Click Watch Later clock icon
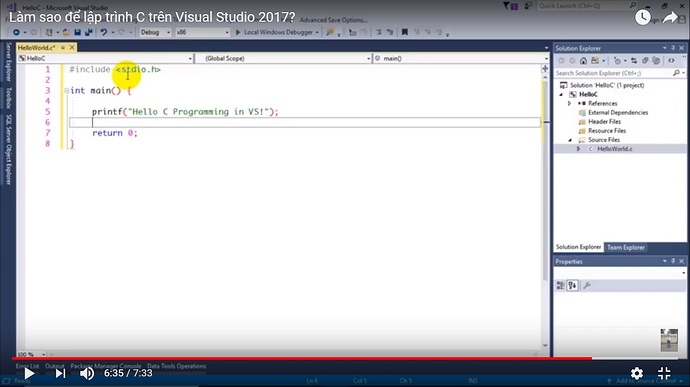 pyautogui.click(x=642, y=18)
